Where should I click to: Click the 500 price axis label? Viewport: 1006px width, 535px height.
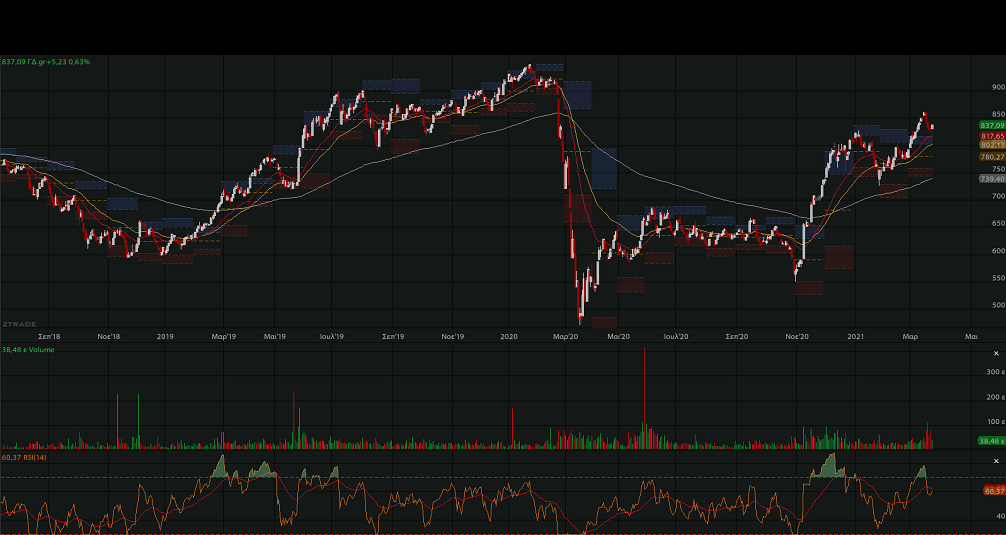pos(998,305)
